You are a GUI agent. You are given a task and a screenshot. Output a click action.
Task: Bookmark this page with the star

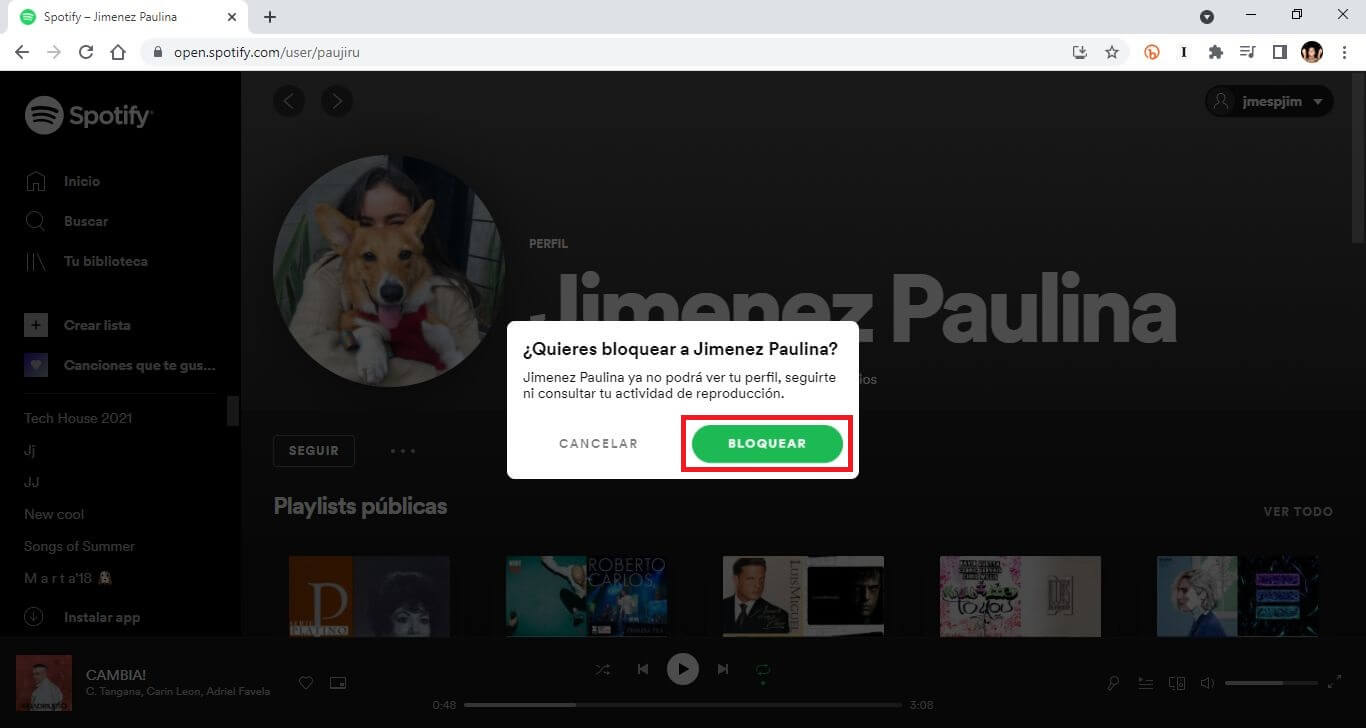(x=1112, y=52)
